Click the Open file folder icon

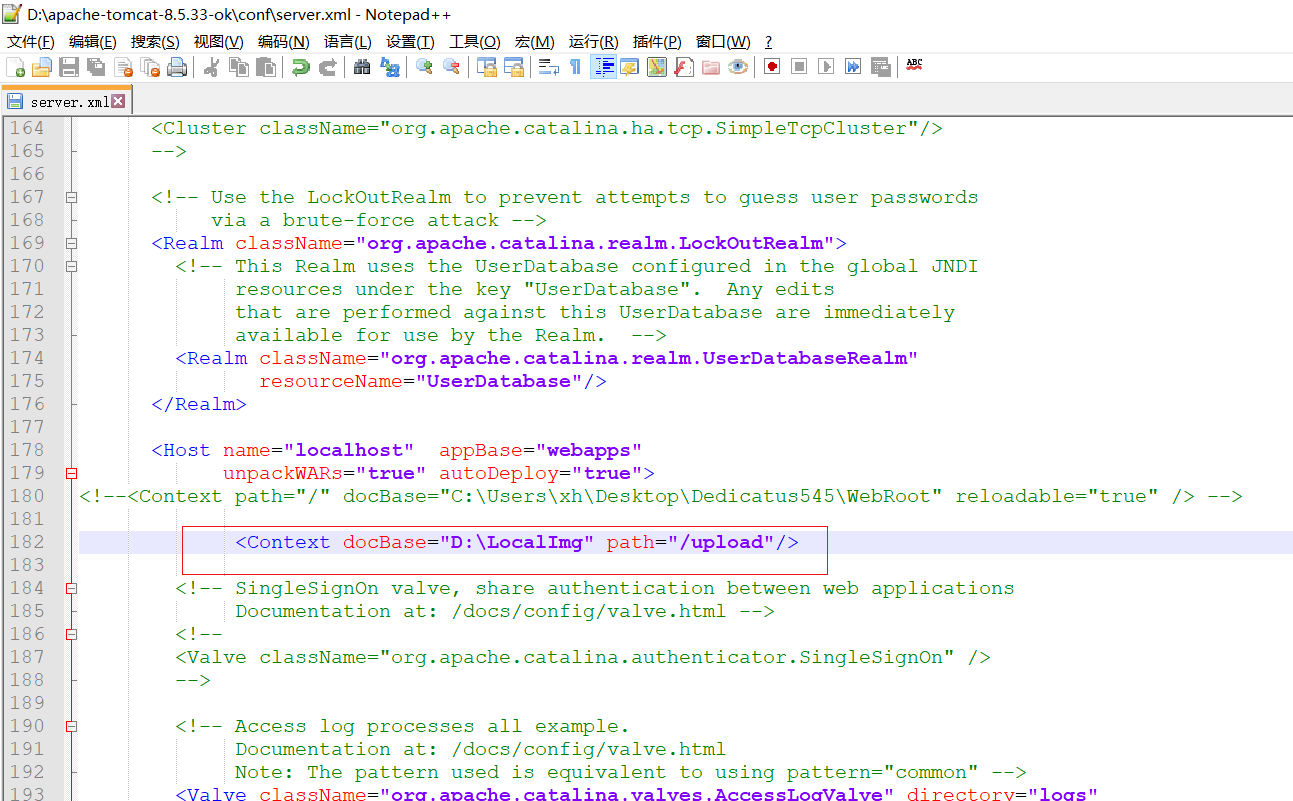pyautogui.click(x=42, y=67)
